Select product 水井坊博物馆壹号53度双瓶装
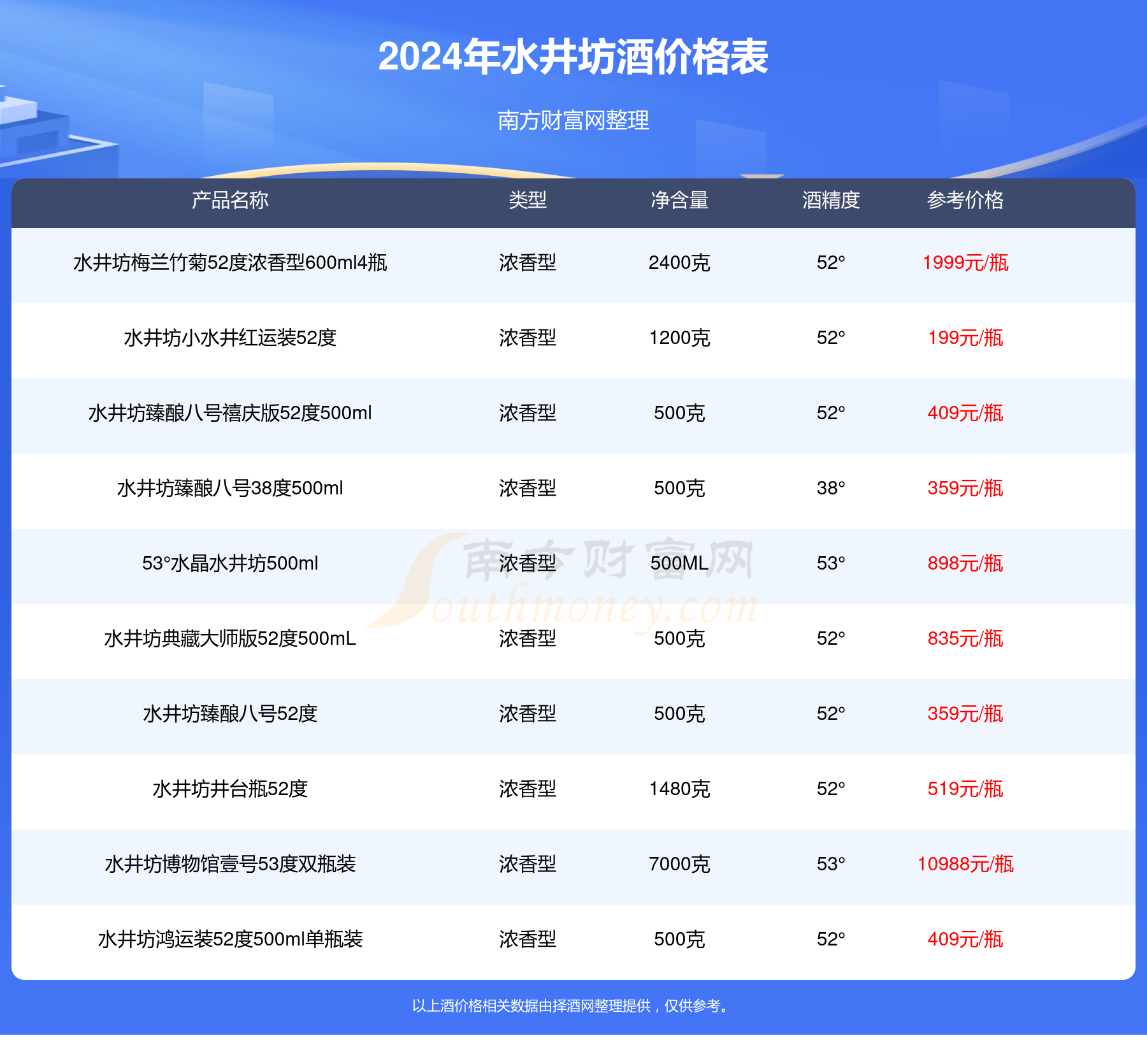The width and height of the screenshot is (1147, 1064). coord(230,864)
